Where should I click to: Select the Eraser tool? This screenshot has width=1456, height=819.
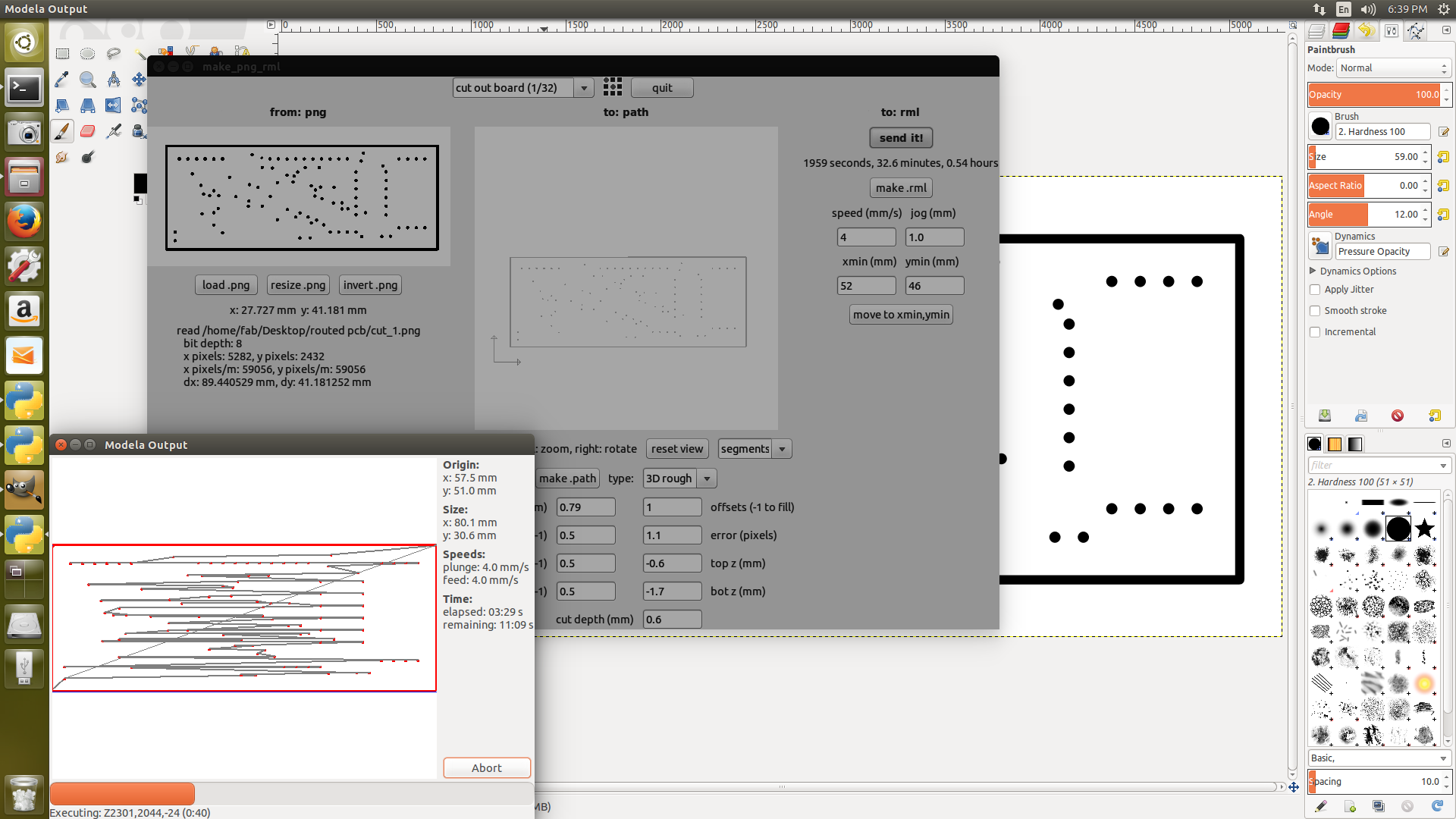(x=88, y=131)
